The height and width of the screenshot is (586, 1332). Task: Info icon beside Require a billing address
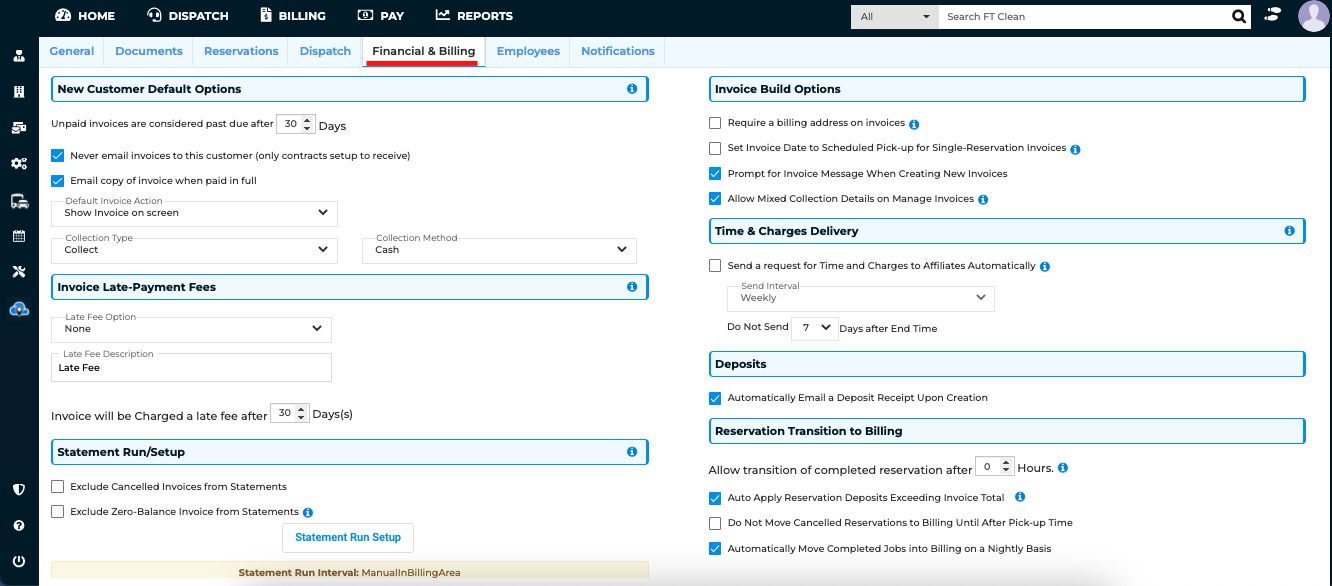(914, 124)
